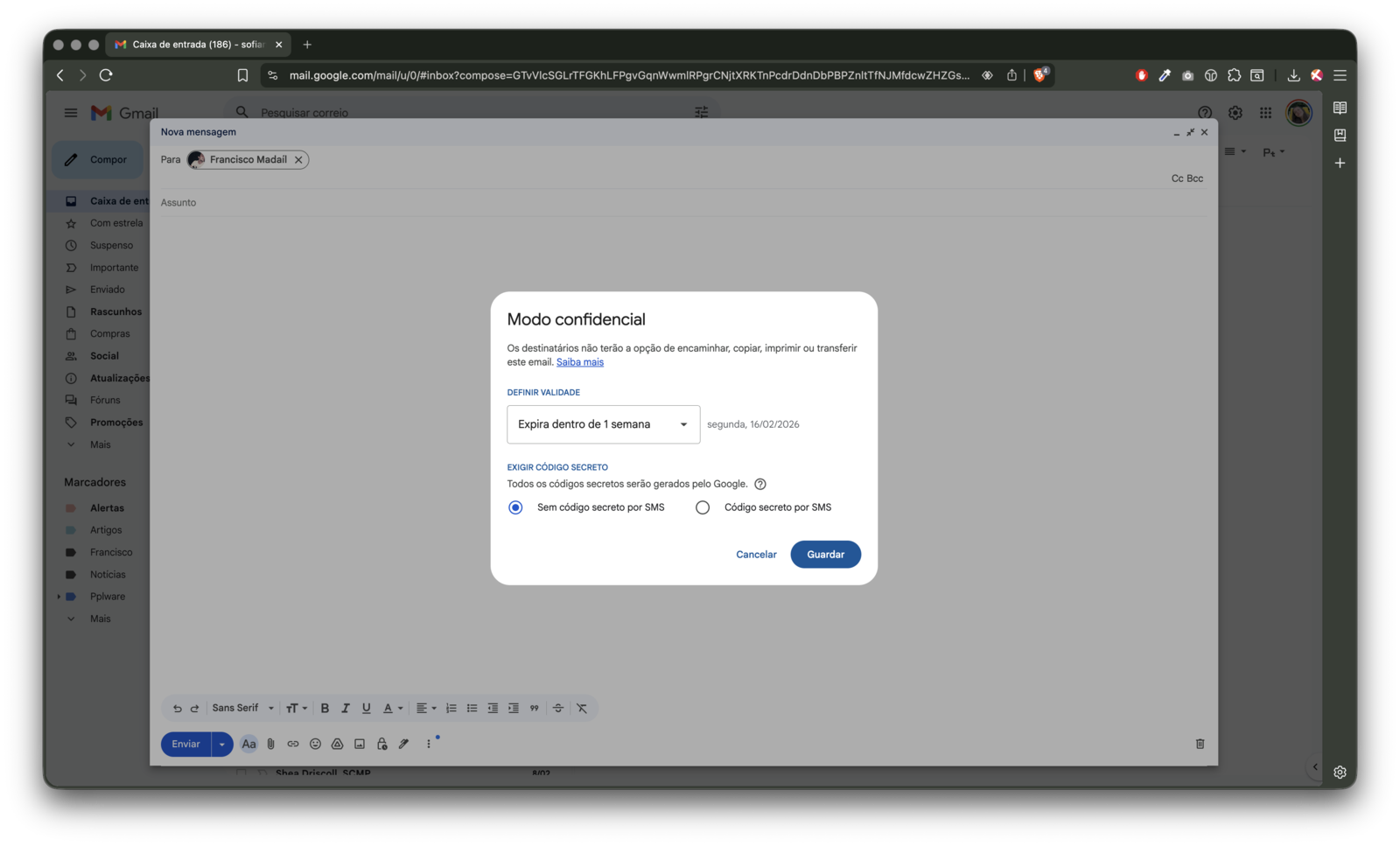Open the 'Saiba mais' link
This screenshot has height=846, width=1400.
[x=579, y=362]
